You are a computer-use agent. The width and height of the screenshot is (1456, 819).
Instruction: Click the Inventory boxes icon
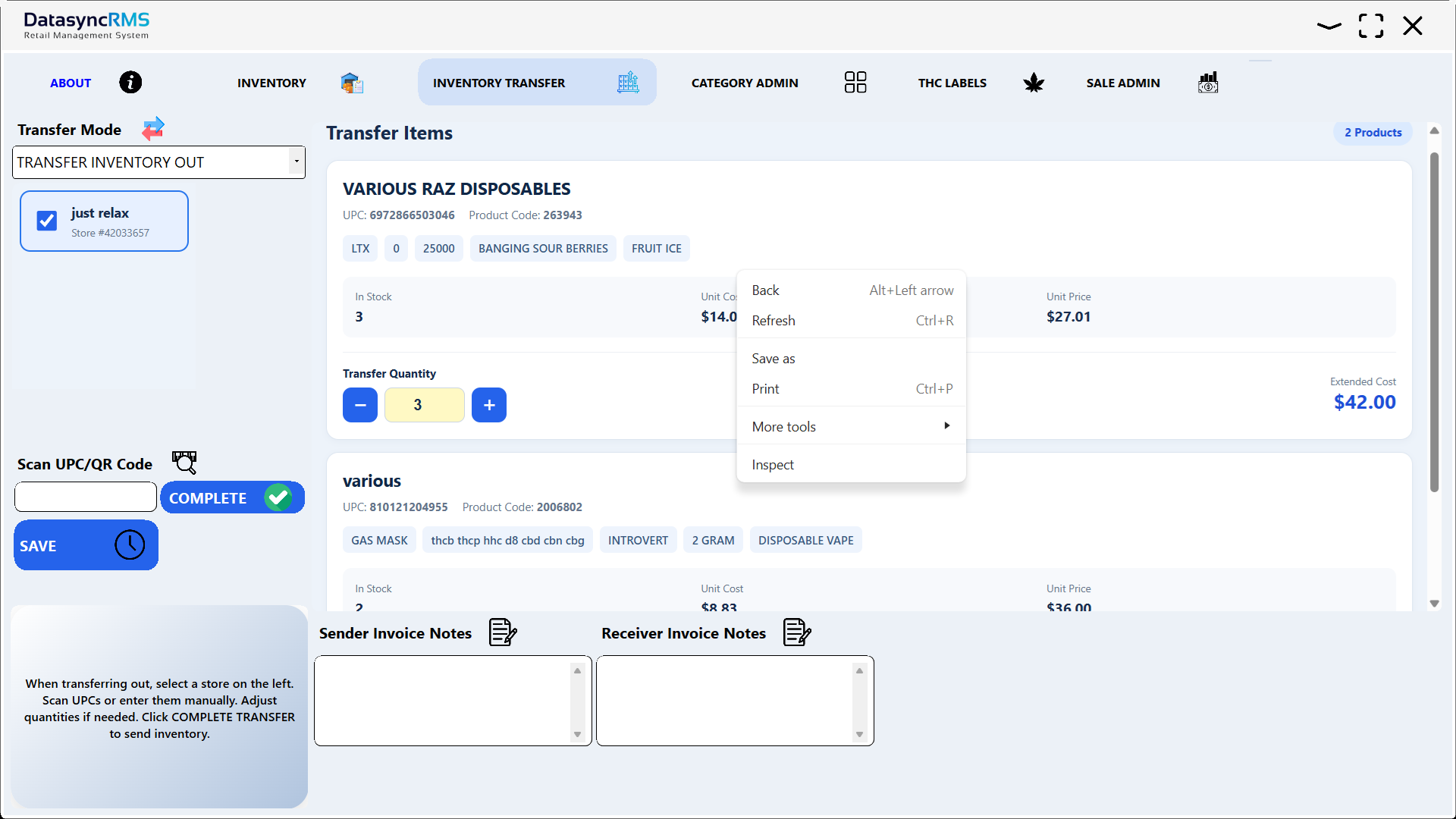pyautogui.click(x=352, y=83)
